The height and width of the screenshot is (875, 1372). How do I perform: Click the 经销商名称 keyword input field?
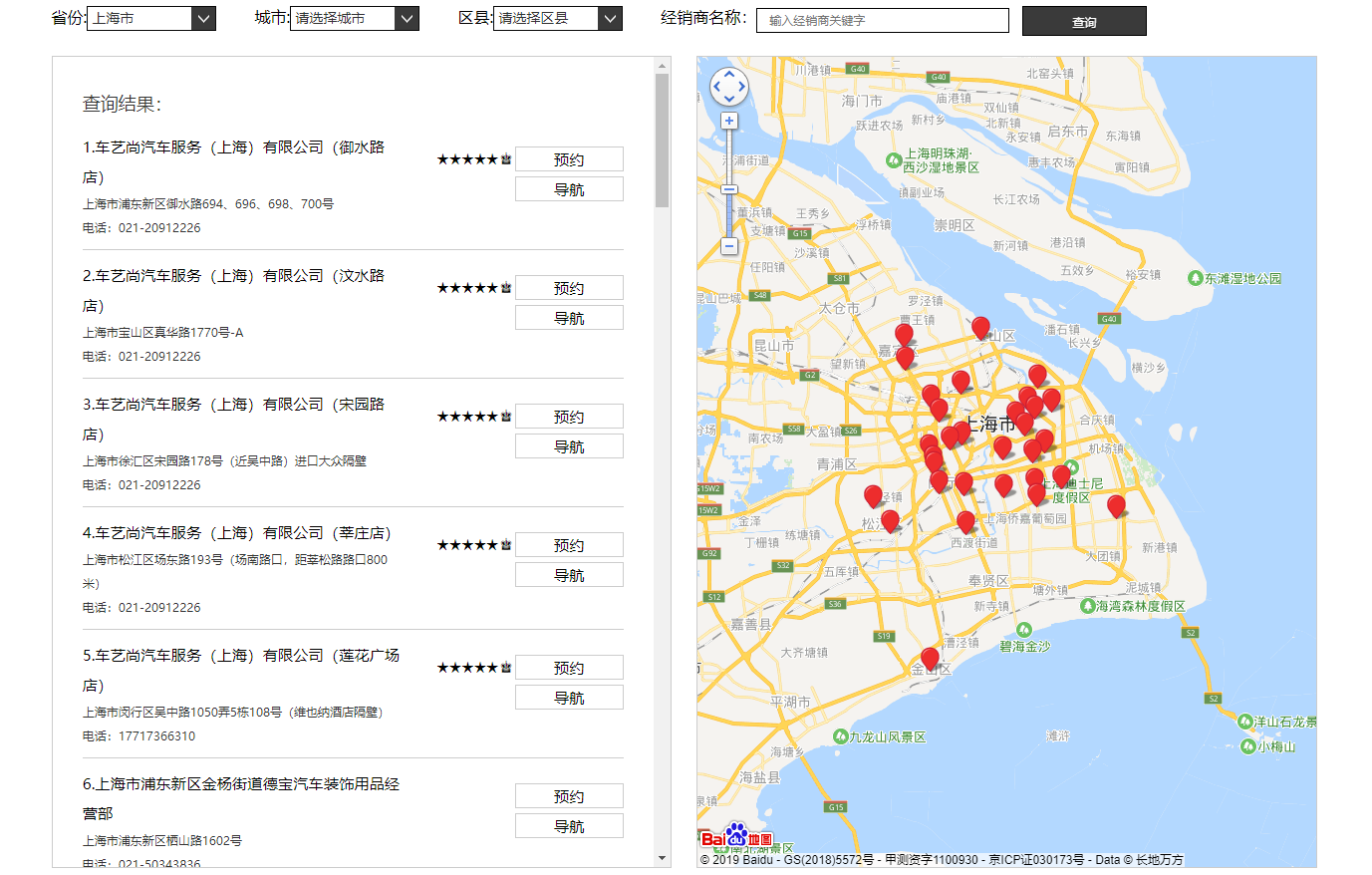click(x=882, y=20)
